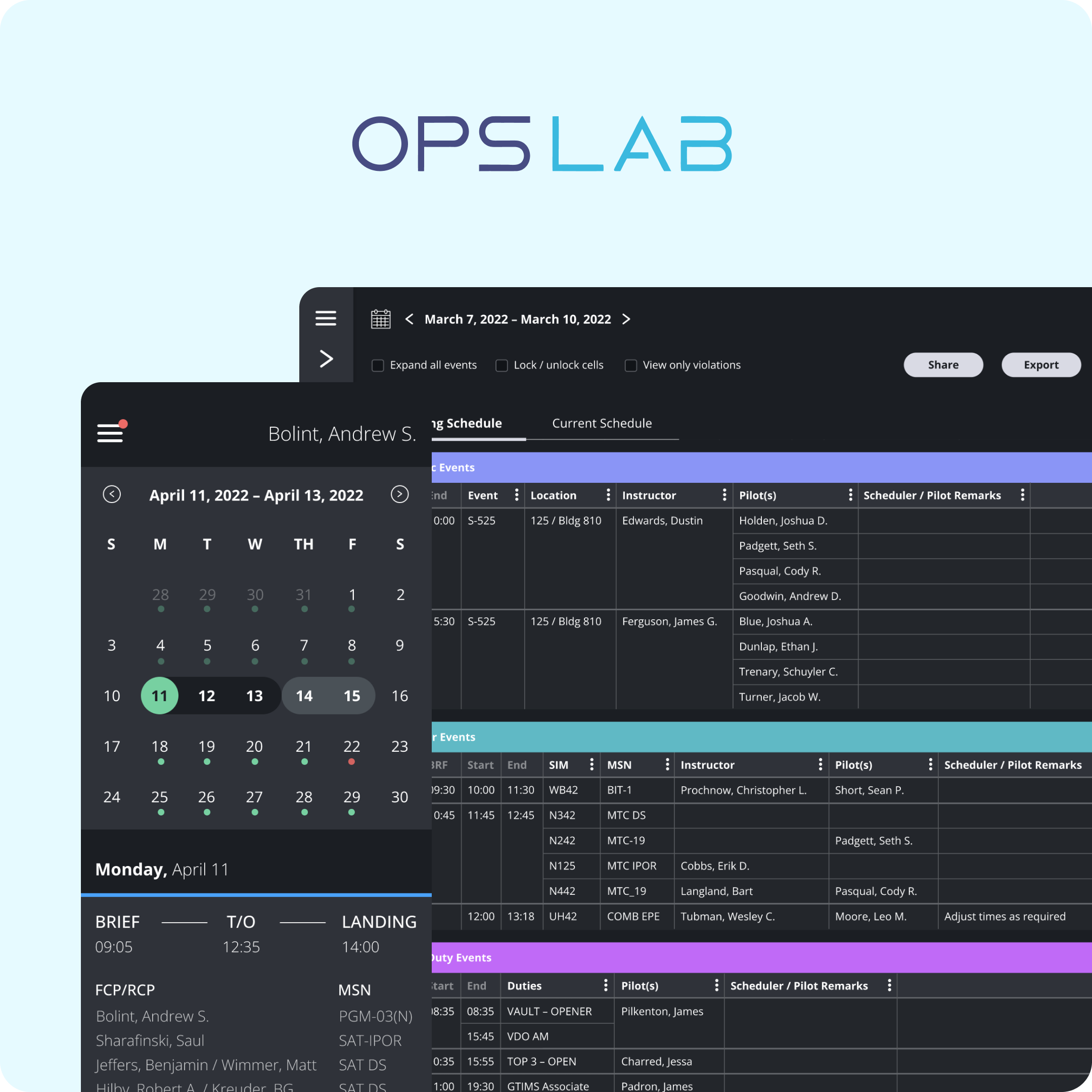Open Scheduler / Pilot Remarks menu in first table
1092x1092 pixels.
1022,495
